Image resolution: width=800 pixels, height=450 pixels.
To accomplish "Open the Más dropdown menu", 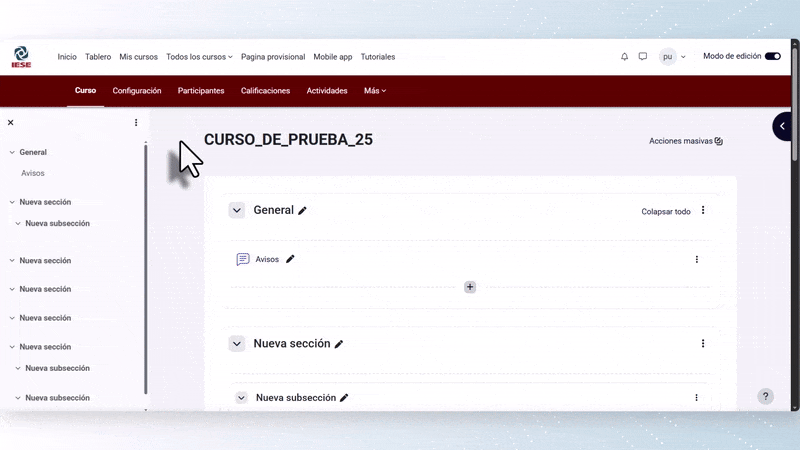I will (x=375, y=91).
